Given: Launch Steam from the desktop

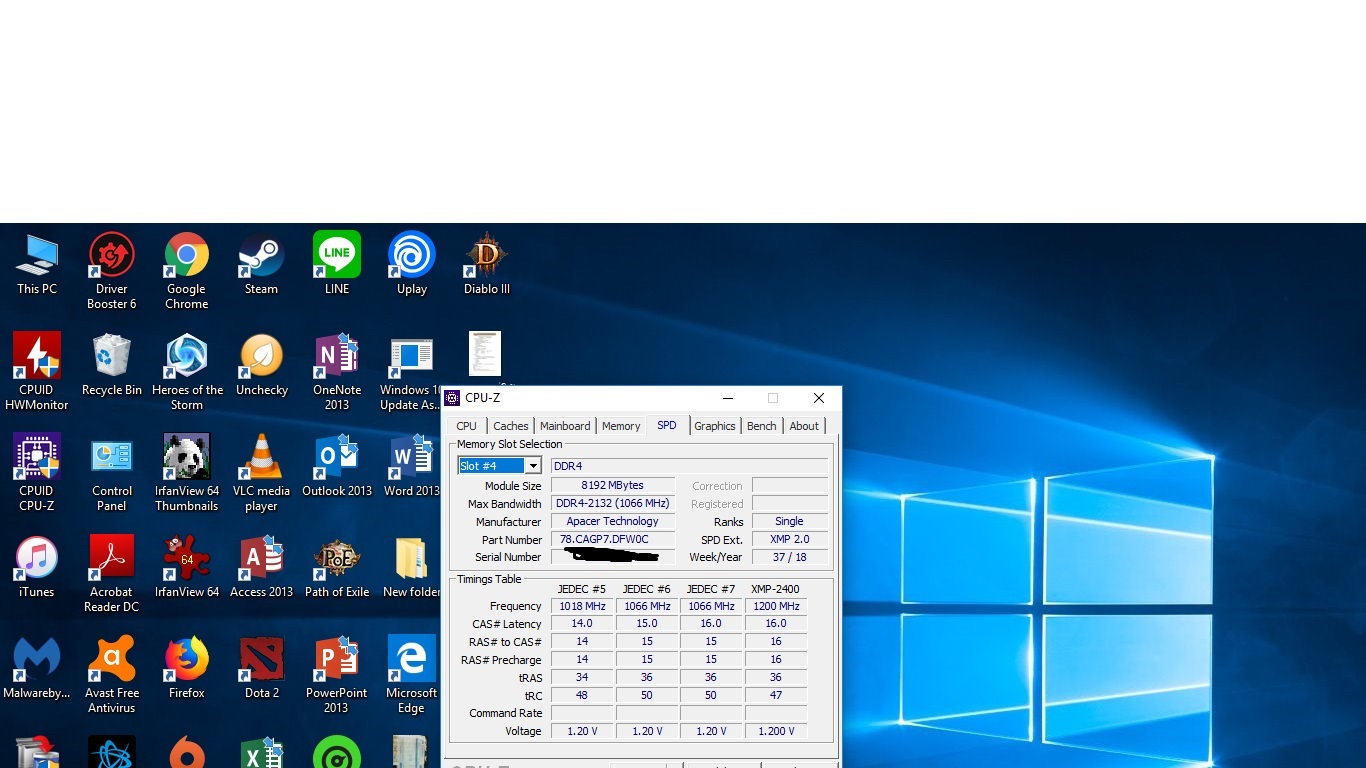Looking at the screenshot, I should point(262,264).
